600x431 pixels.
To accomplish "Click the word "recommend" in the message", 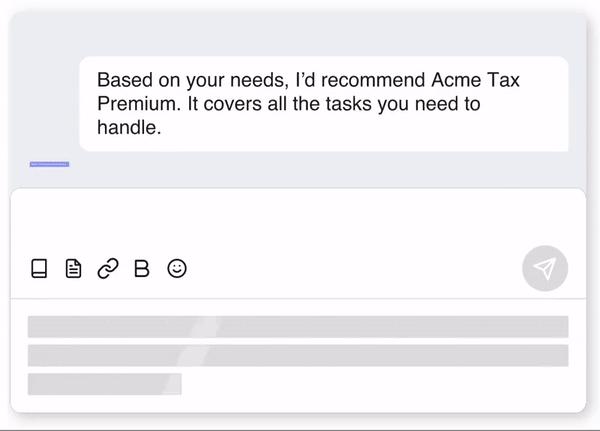I will (x=373, y=80).
